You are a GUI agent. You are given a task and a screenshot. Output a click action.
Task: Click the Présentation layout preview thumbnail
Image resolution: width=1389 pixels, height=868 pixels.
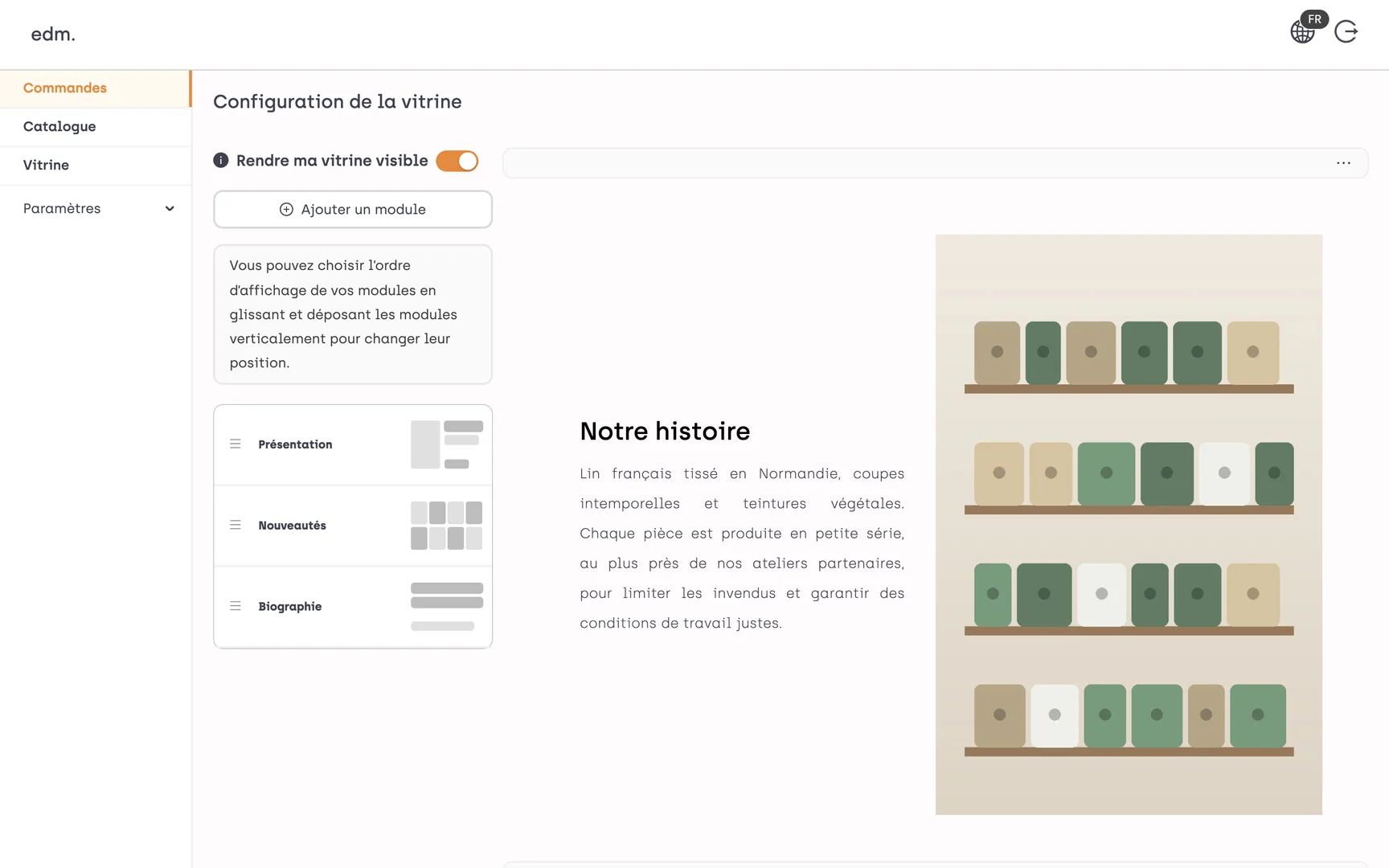coord(447,444)
